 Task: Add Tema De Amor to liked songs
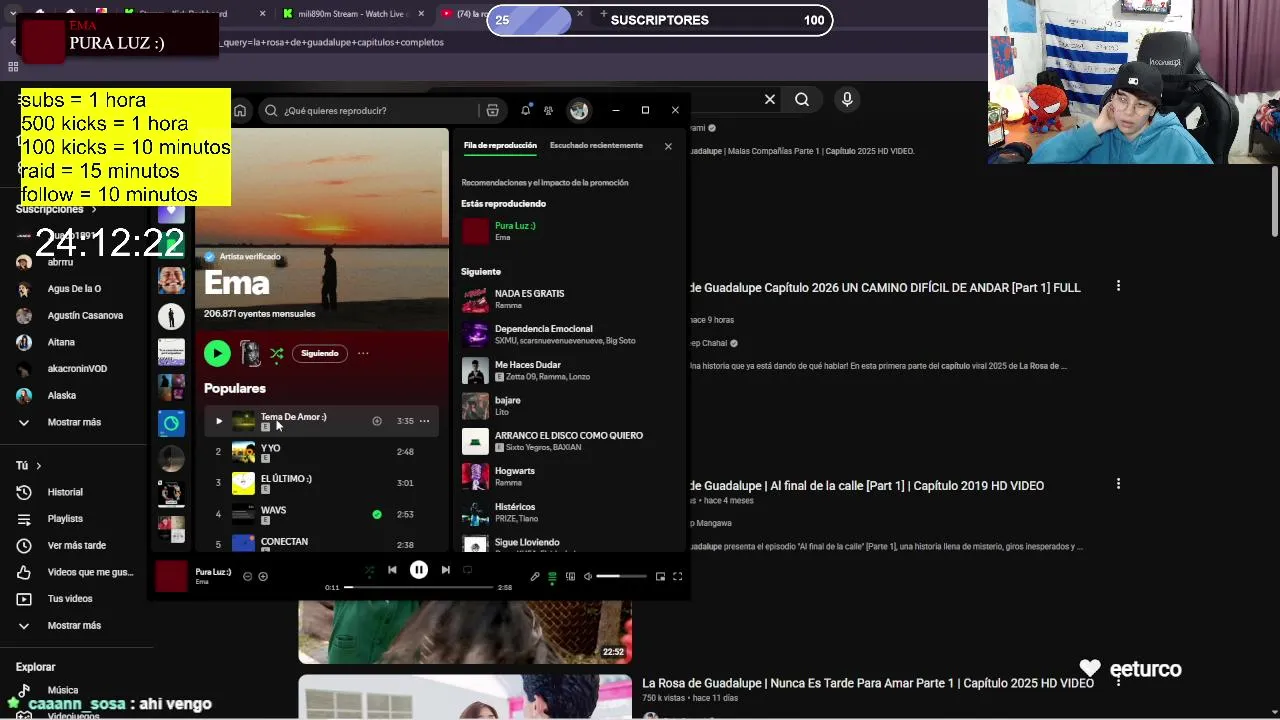377,421
